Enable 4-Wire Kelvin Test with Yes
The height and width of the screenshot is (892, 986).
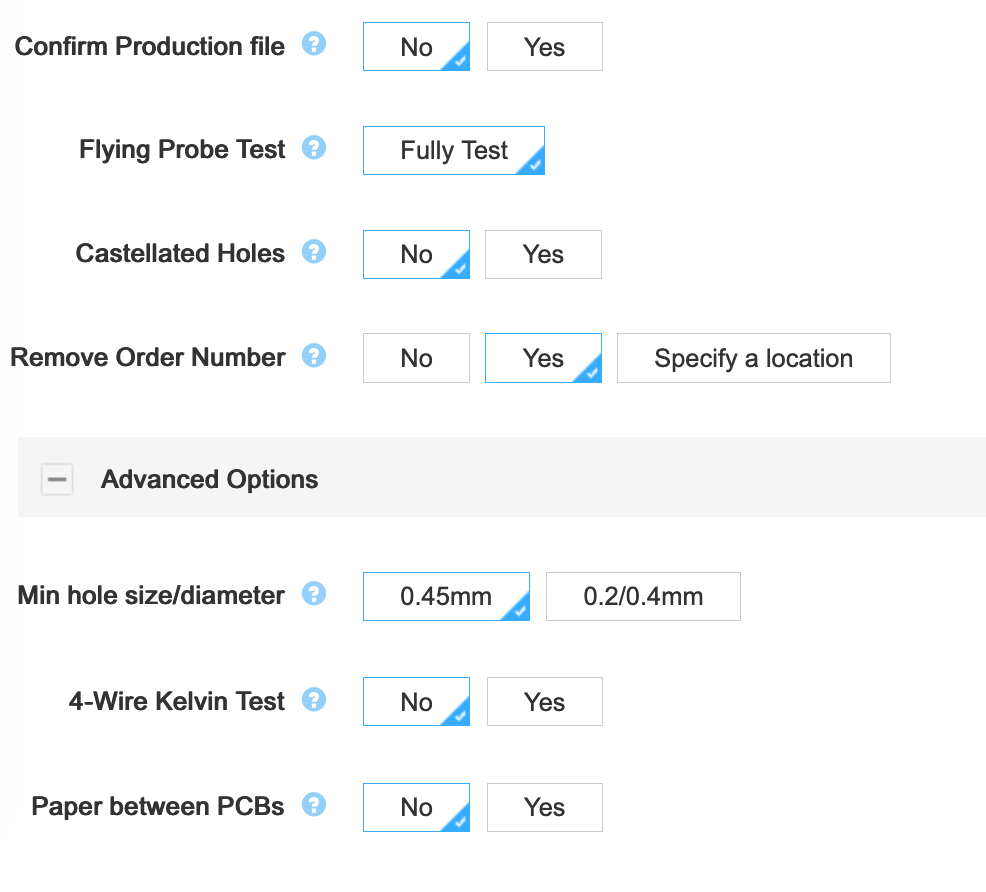pyautogui.click(x=545, y=702)
